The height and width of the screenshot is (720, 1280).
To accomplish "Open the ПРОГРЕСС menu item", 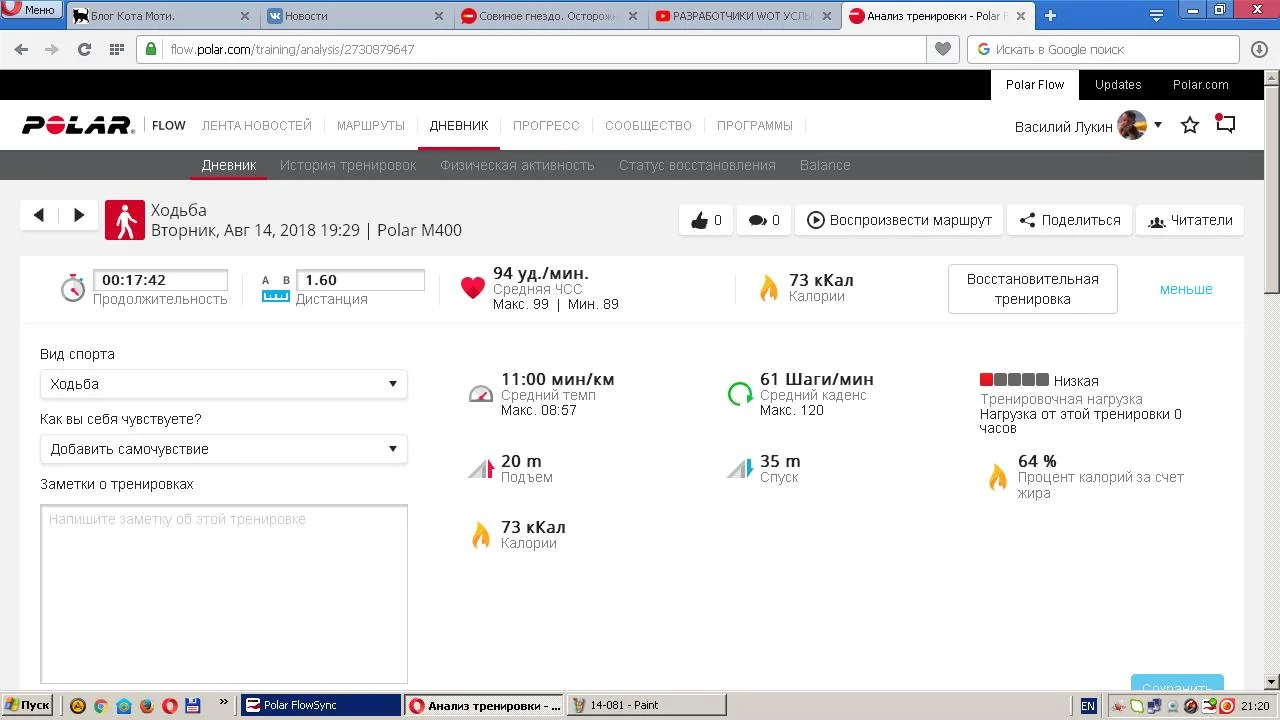I will [546, 126].
